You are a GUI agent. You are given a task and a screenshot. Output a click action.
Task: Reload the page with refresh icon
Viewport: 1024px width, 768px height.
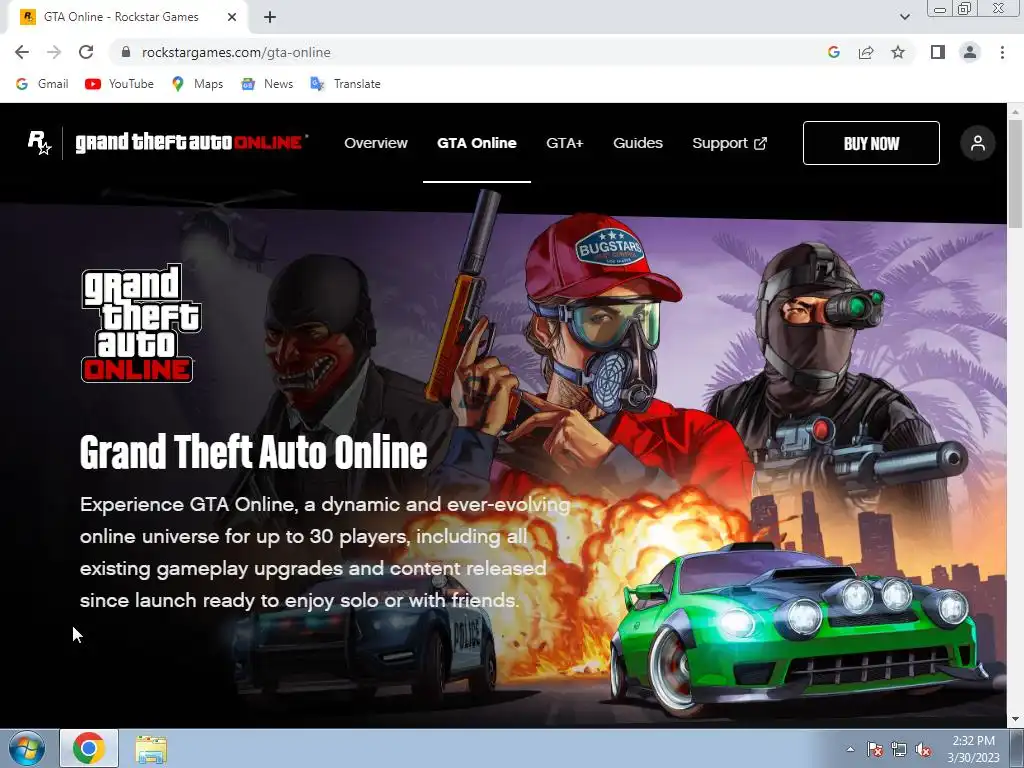pos(86,52)
